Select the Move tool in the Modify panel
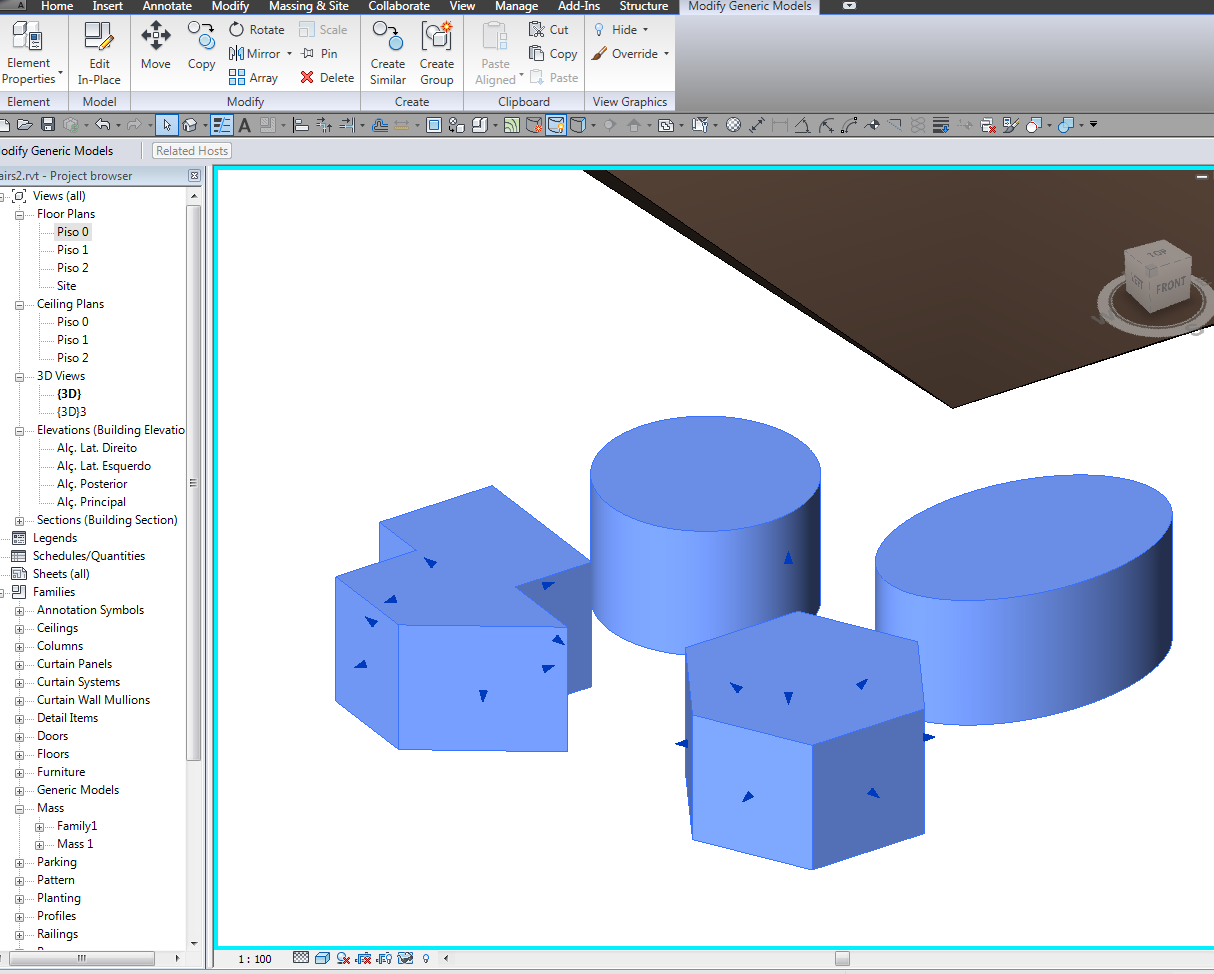1214x974 pixels. click(x=155, y=47)
